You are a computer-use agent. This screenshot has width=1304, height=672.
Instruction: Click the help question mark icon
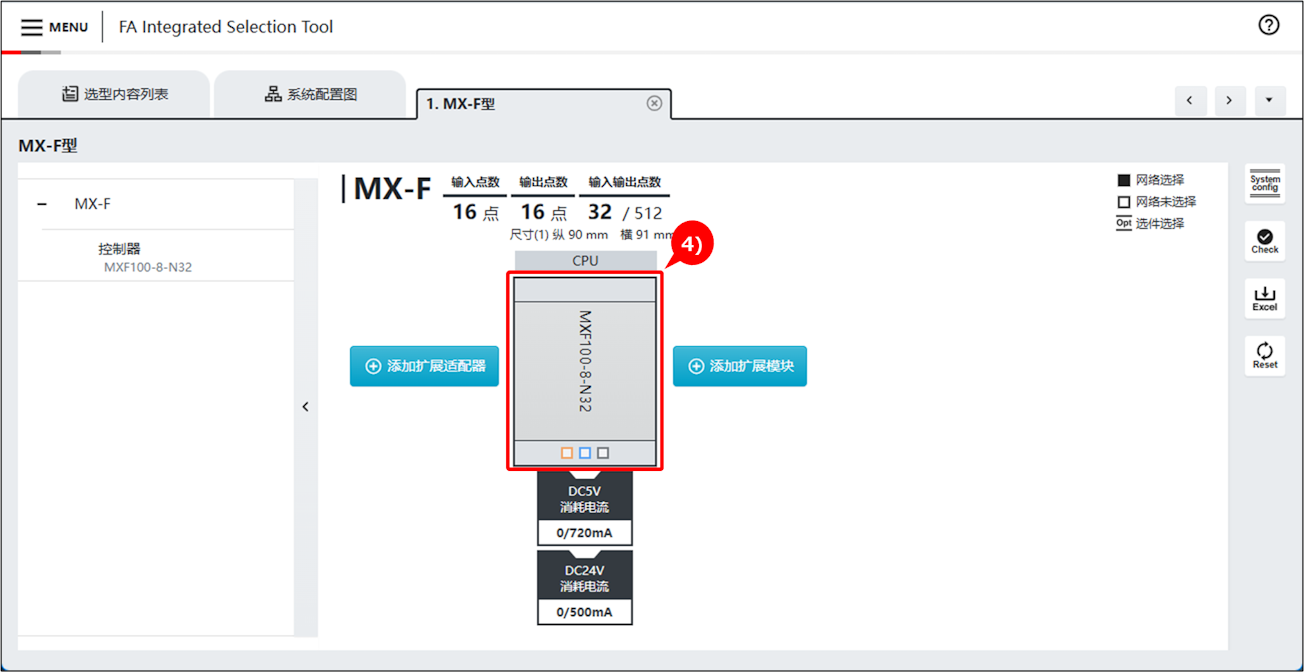pyautogui.click(x=1268, y=25)
